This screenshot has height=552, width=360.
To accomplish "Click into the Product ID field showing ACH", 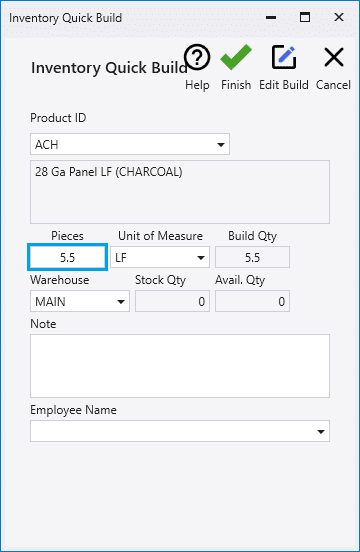I will 130,144.
